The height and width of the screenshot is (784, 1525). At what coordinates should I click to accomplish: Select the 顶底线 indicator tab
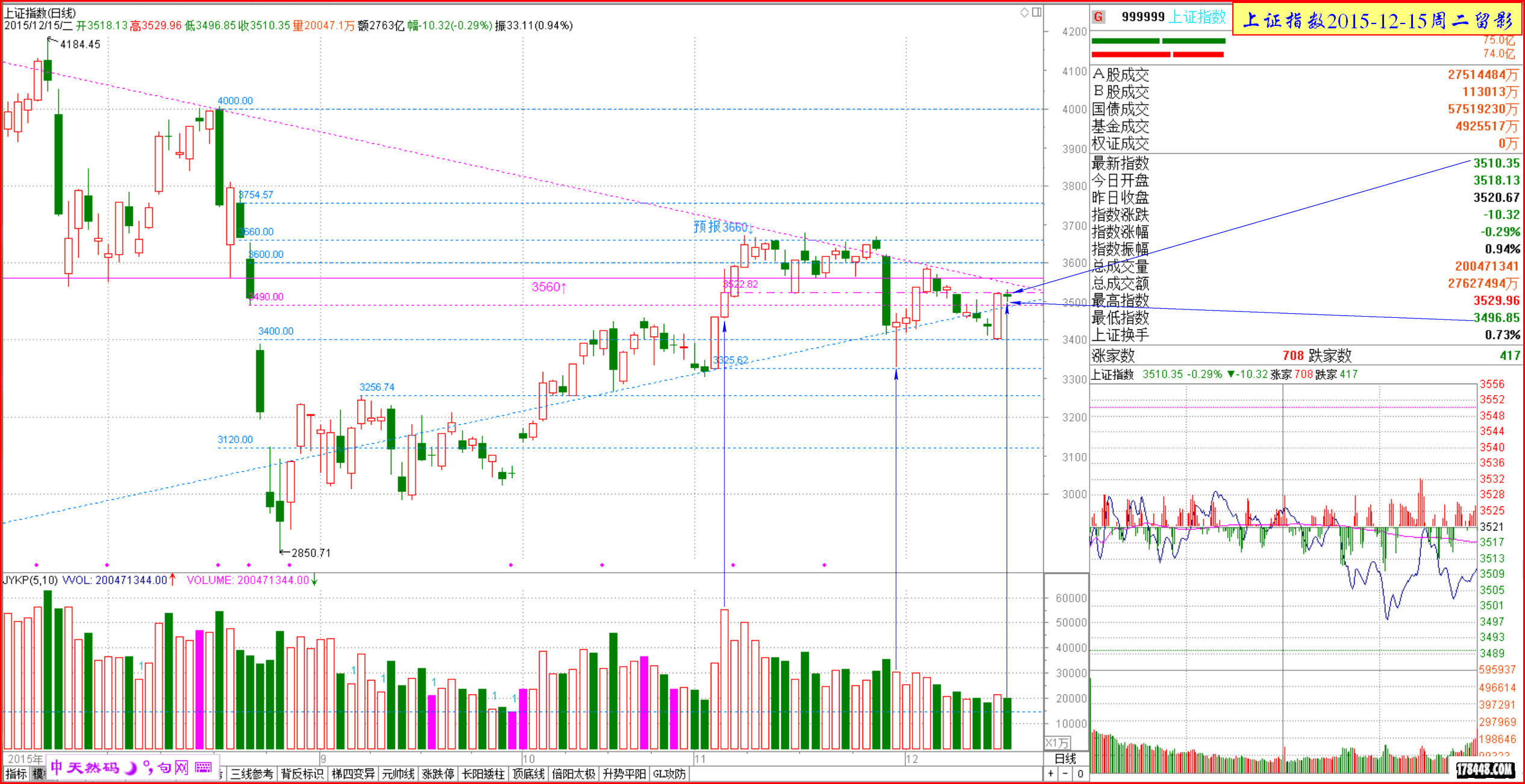click(x=528, y=774)
